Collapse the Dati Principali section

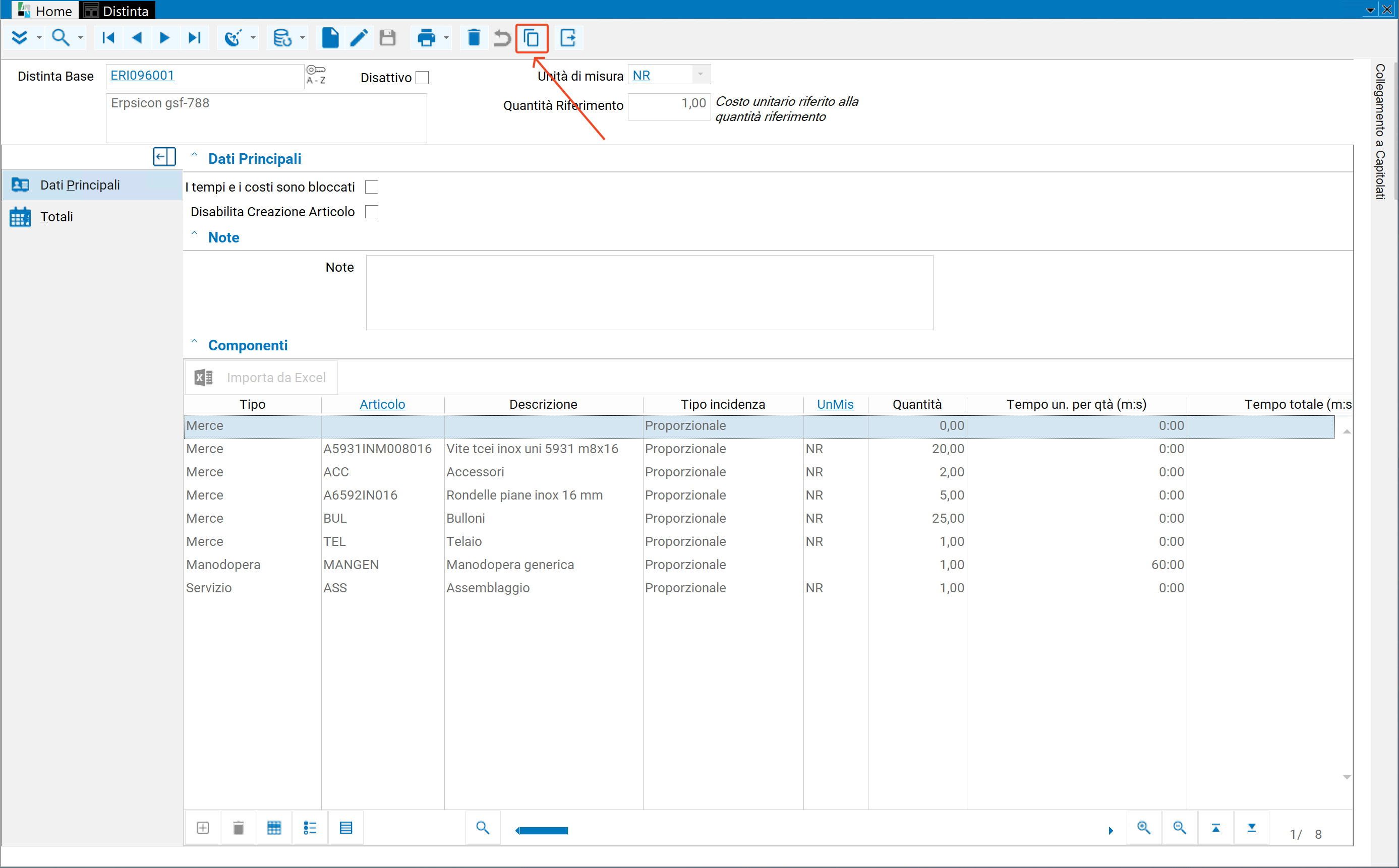[194, 155]
